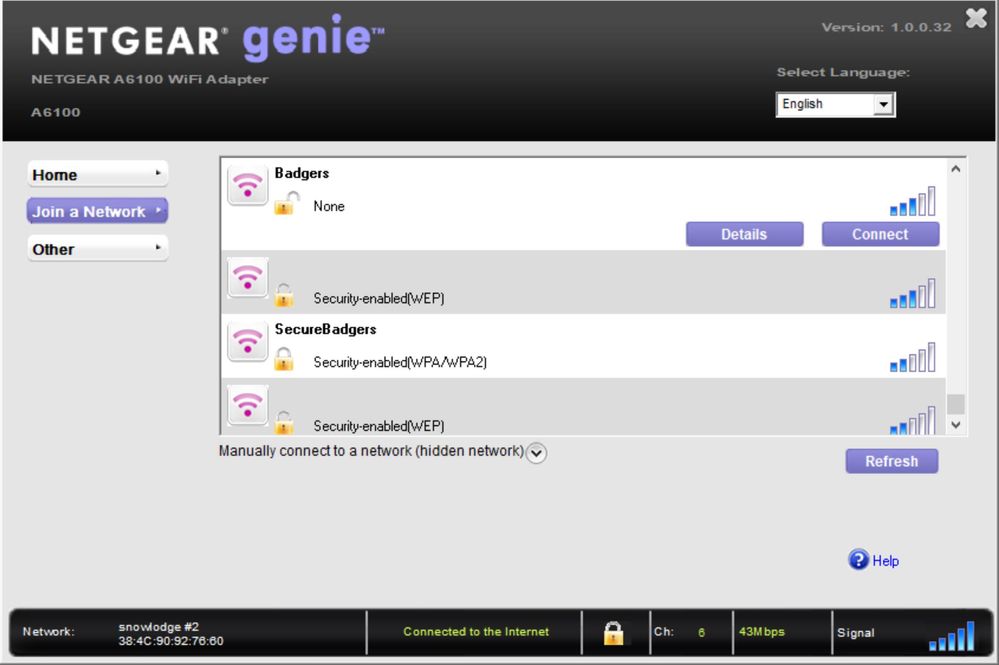This screenshot has width=999, height=665.
Task: Click the Details button for Badgers
Action: [744, 234]
